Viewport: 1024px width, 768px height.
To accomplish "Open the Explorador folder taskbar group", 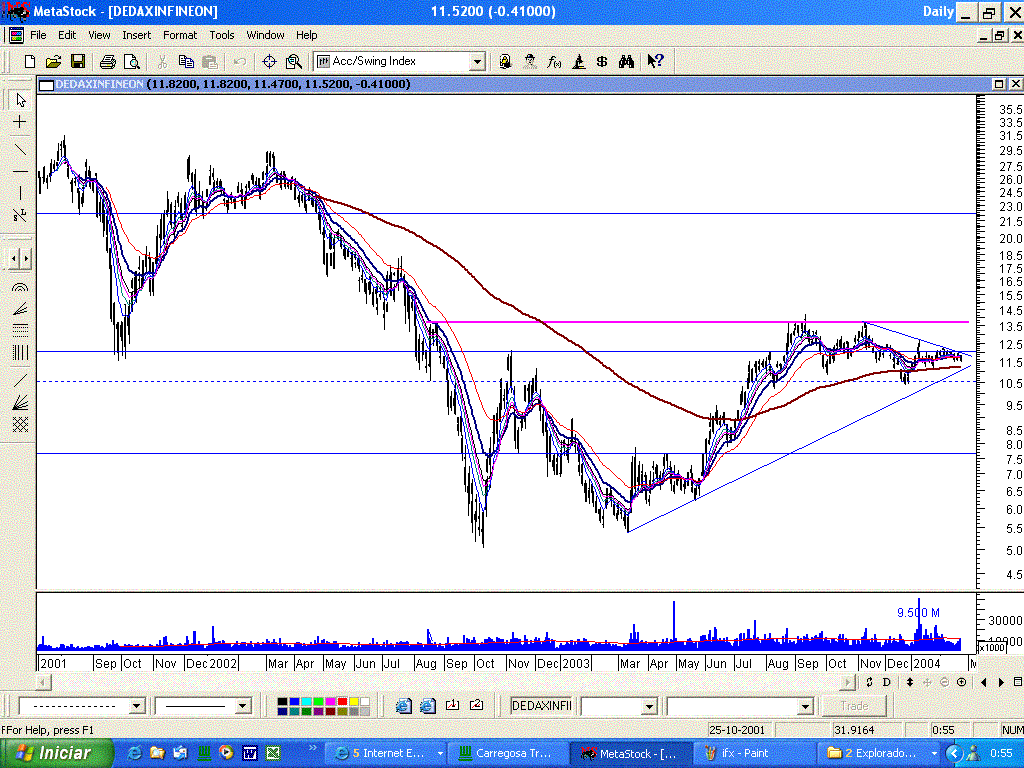I will [880, 753].
